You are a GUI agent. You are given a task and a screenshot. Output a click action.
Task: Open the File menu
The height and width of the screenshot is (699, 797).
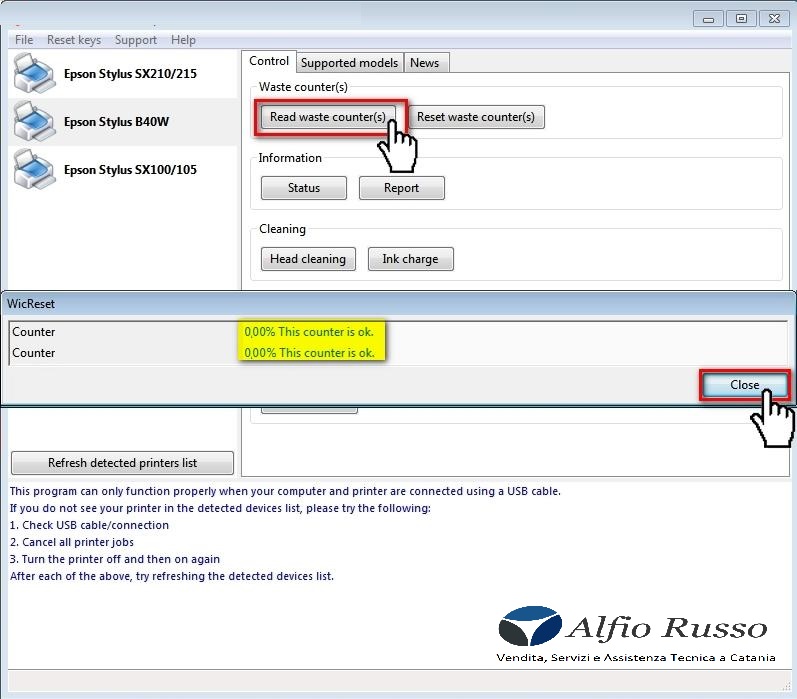(24, 40)
